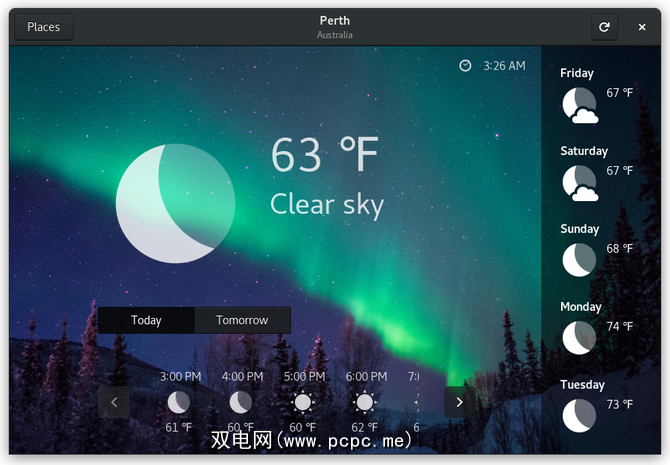Click the 5:00 PM hour label
The width and height of the screenshot is (670, 465).
coord(304,377)
